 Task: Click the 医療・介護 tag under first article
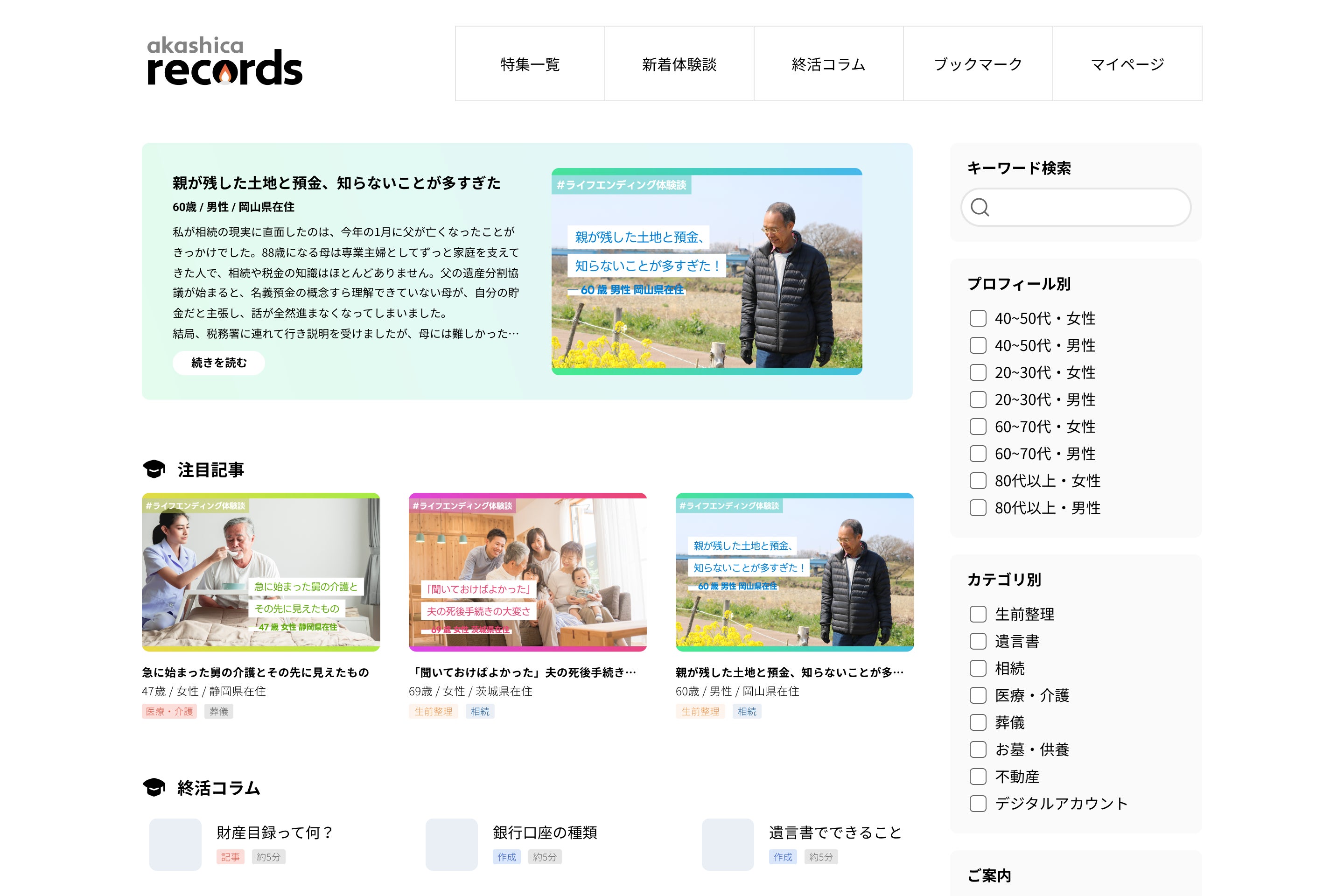(169, 711)
